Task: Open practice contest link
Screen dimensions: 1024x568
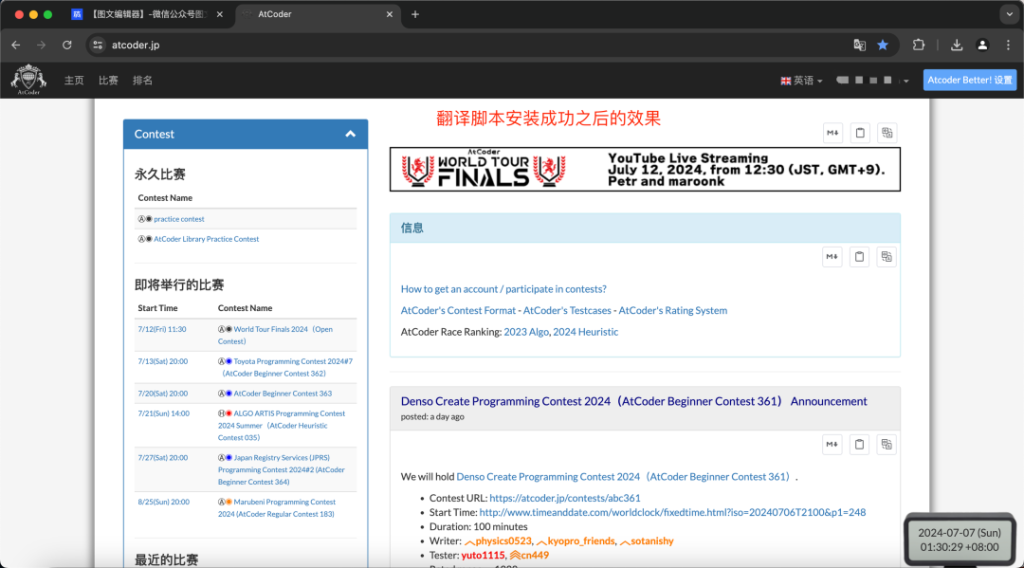Action: (x=179, y=219)
